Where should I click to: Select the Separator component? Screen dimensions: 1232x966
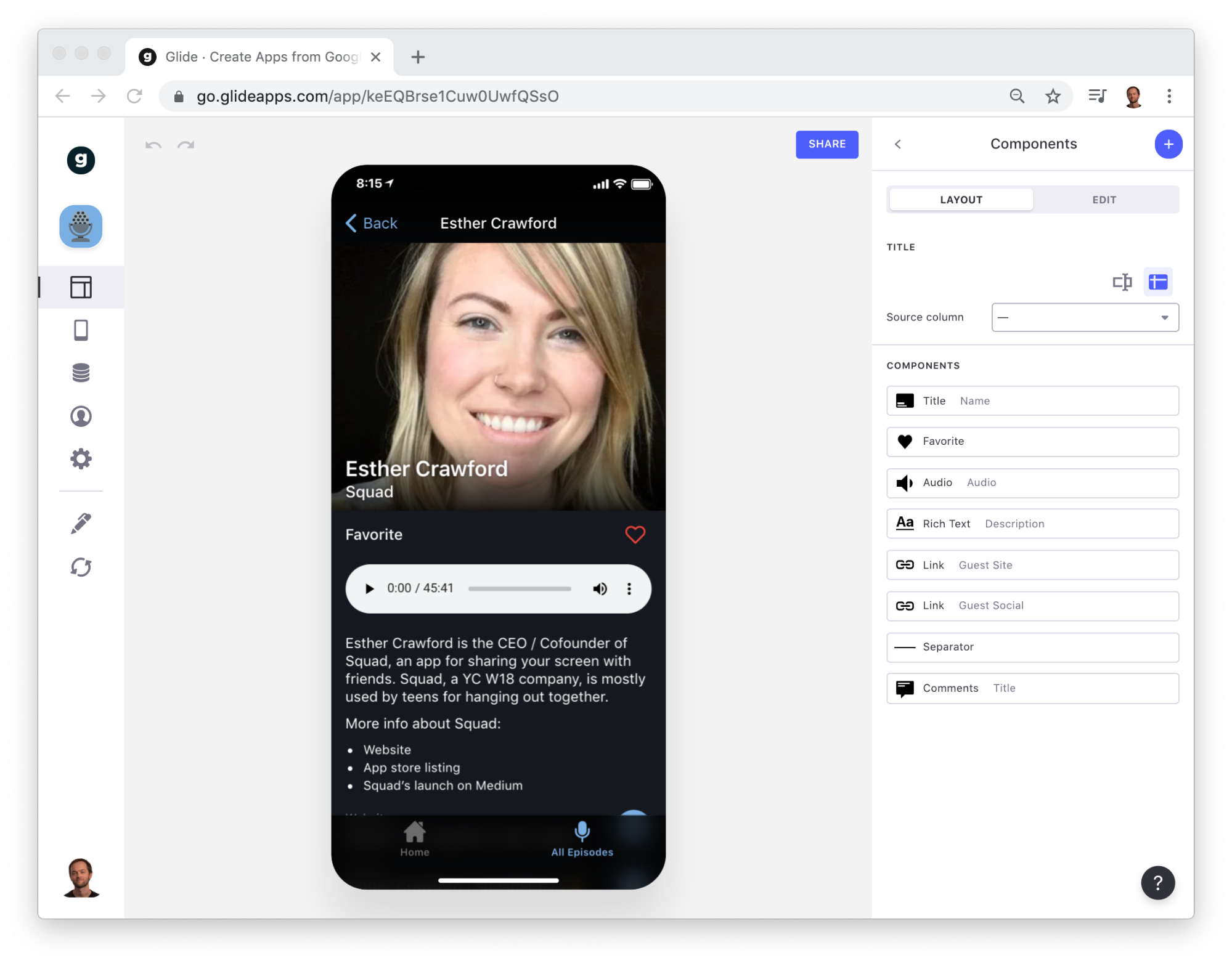pos(1032,647)
